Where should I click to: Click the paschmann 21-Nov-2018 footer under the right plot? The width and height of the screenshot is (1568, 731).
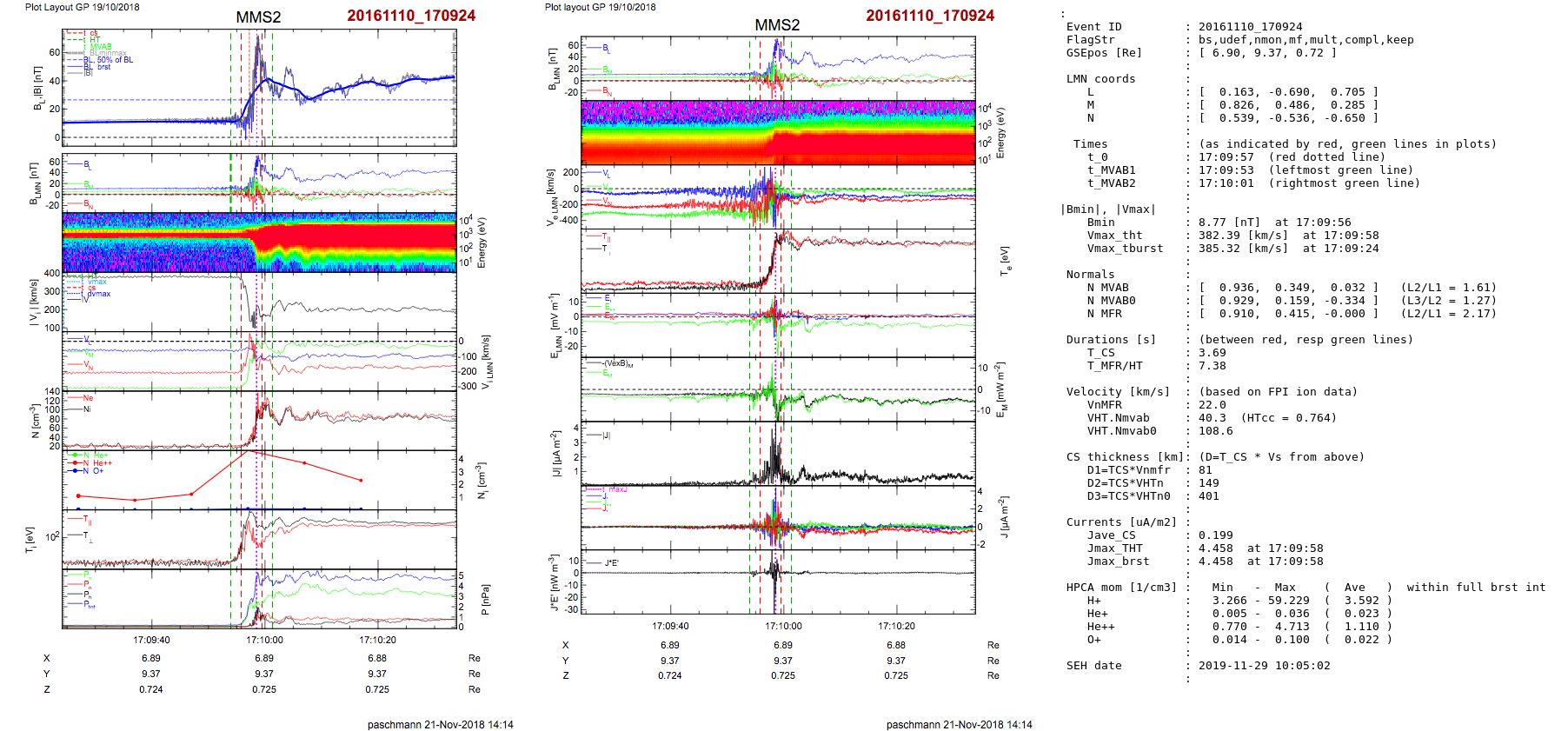[959, 724]
